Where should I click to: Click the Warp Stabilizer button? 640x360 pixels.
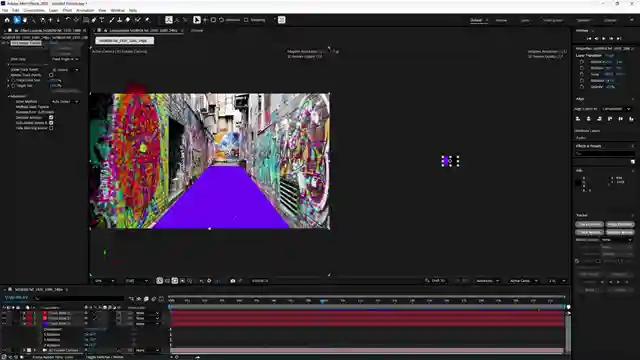pyautogui.click(x=620, y=224)
